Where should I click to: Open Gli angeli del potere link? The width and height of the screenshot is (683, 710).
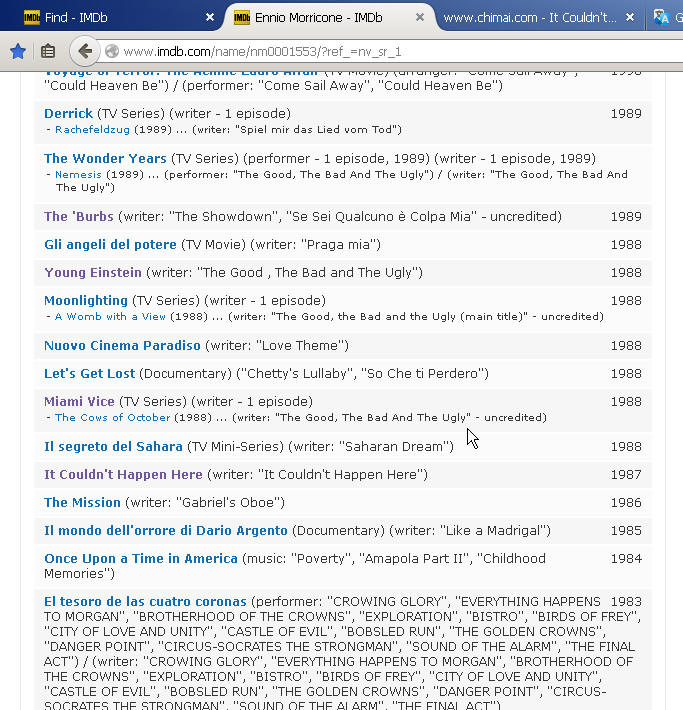click(x=110, y=245)
